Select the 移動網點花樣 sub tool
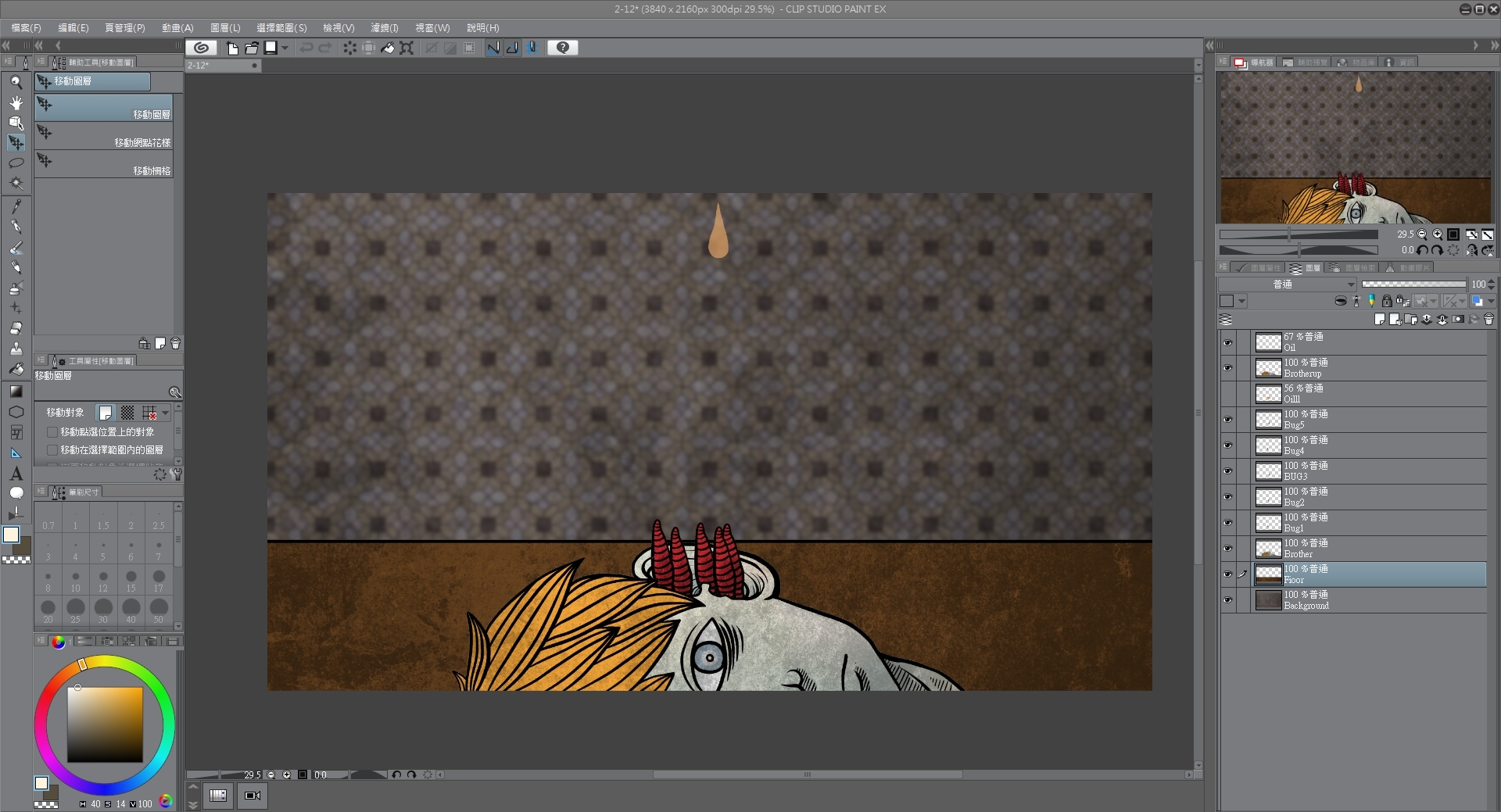 pyautogui.click(x=104, y=135)
